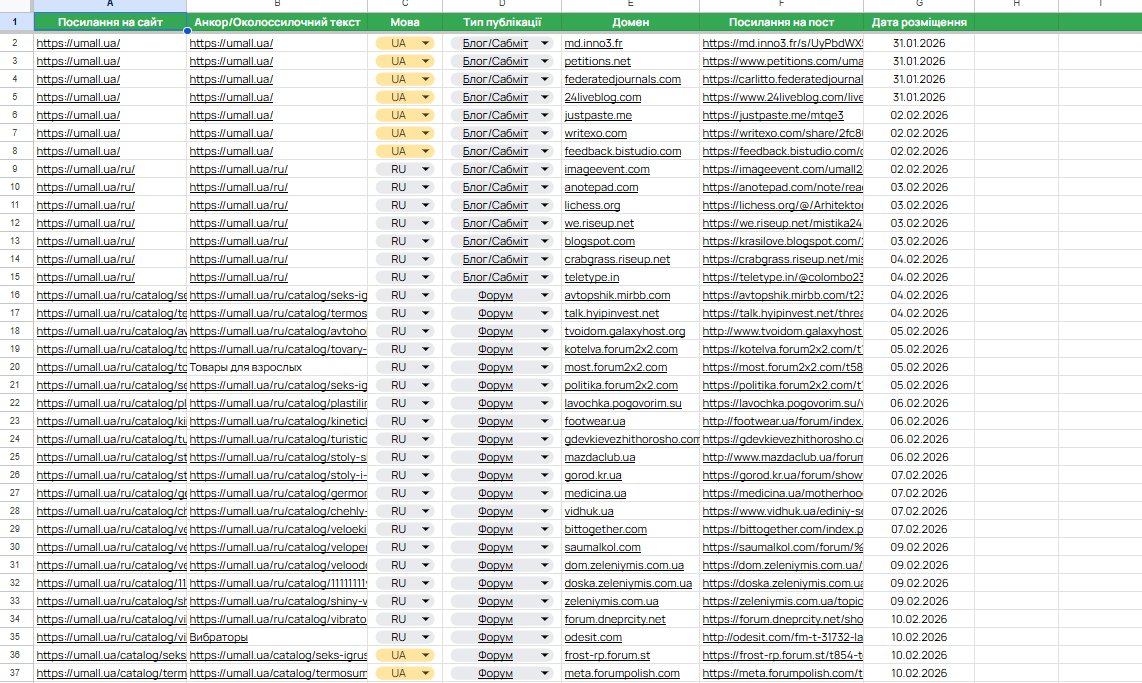The height and width of the screenshot is (683, 1142).
Task: Open the blogspot.com domain link
Action: tap(599, 241)
